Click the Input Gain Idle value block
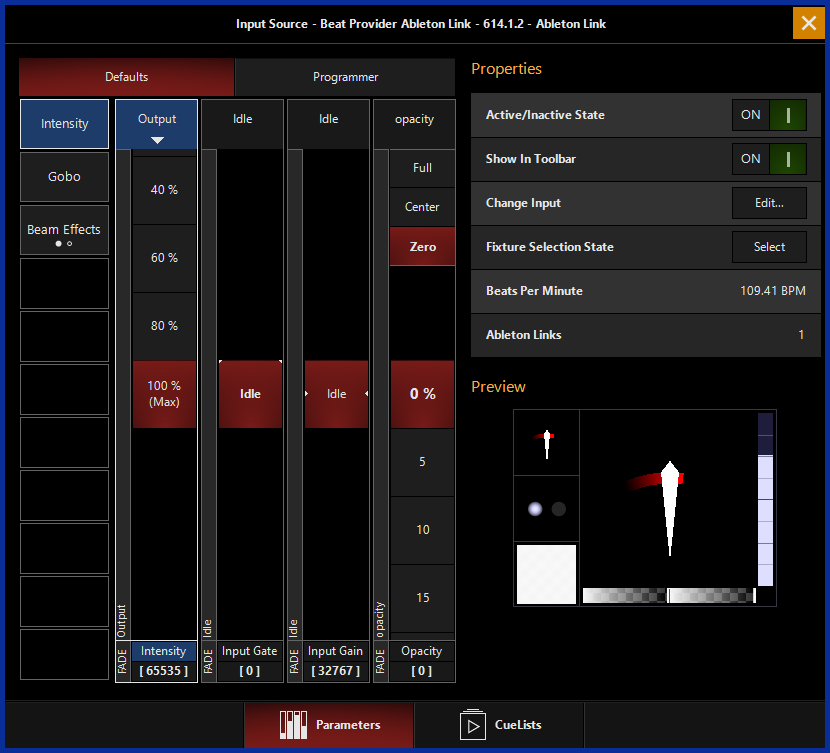The image size is (830, 753). tap(336, 394)
